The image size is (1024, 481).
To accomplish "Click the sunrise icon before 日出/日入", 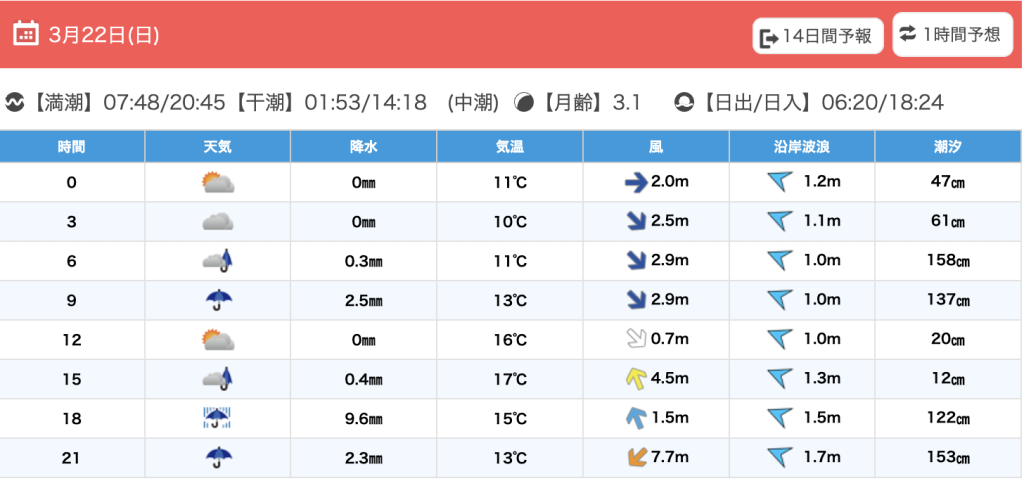I will click(x=685, y=103).
